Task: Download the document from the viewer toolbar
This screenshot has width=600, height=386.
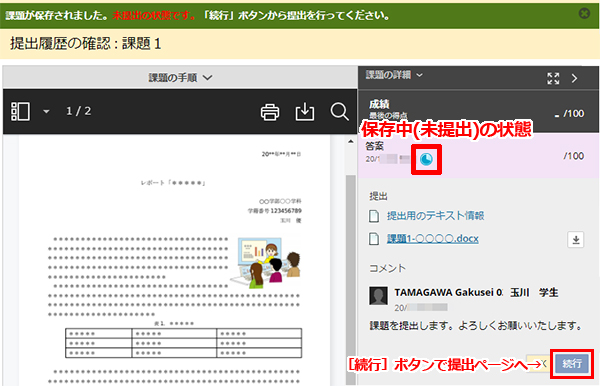Action: (305, 112)
